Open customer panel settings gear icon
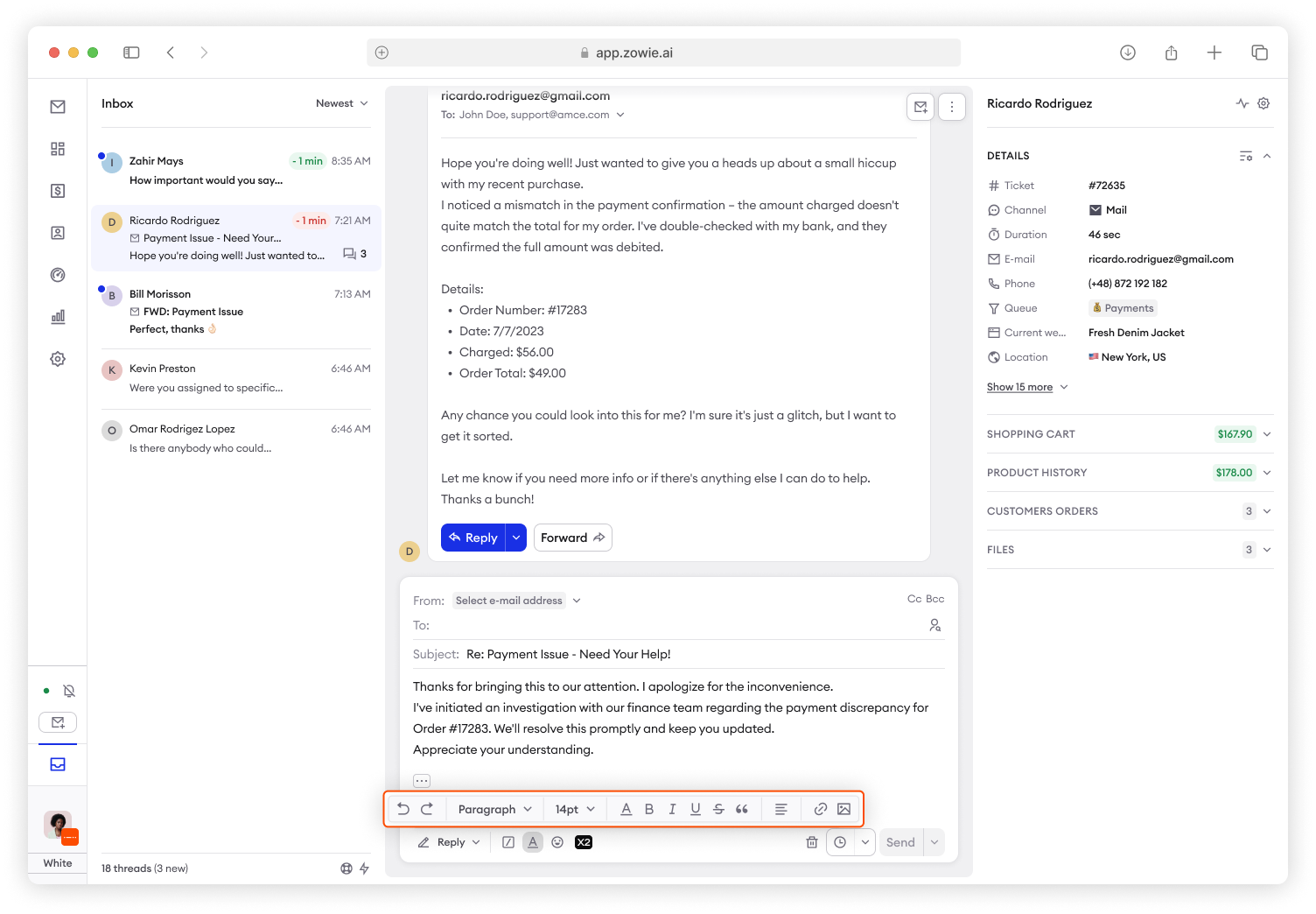Viewport: 1316px width, 914px height. [x=1263, y=103]
